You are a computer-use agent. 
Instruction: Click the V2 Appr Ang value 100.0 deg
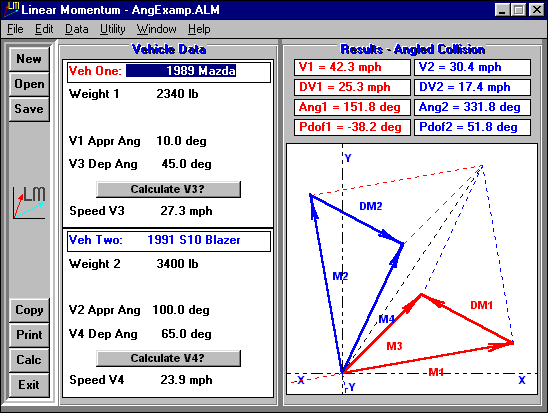point(181,310)
